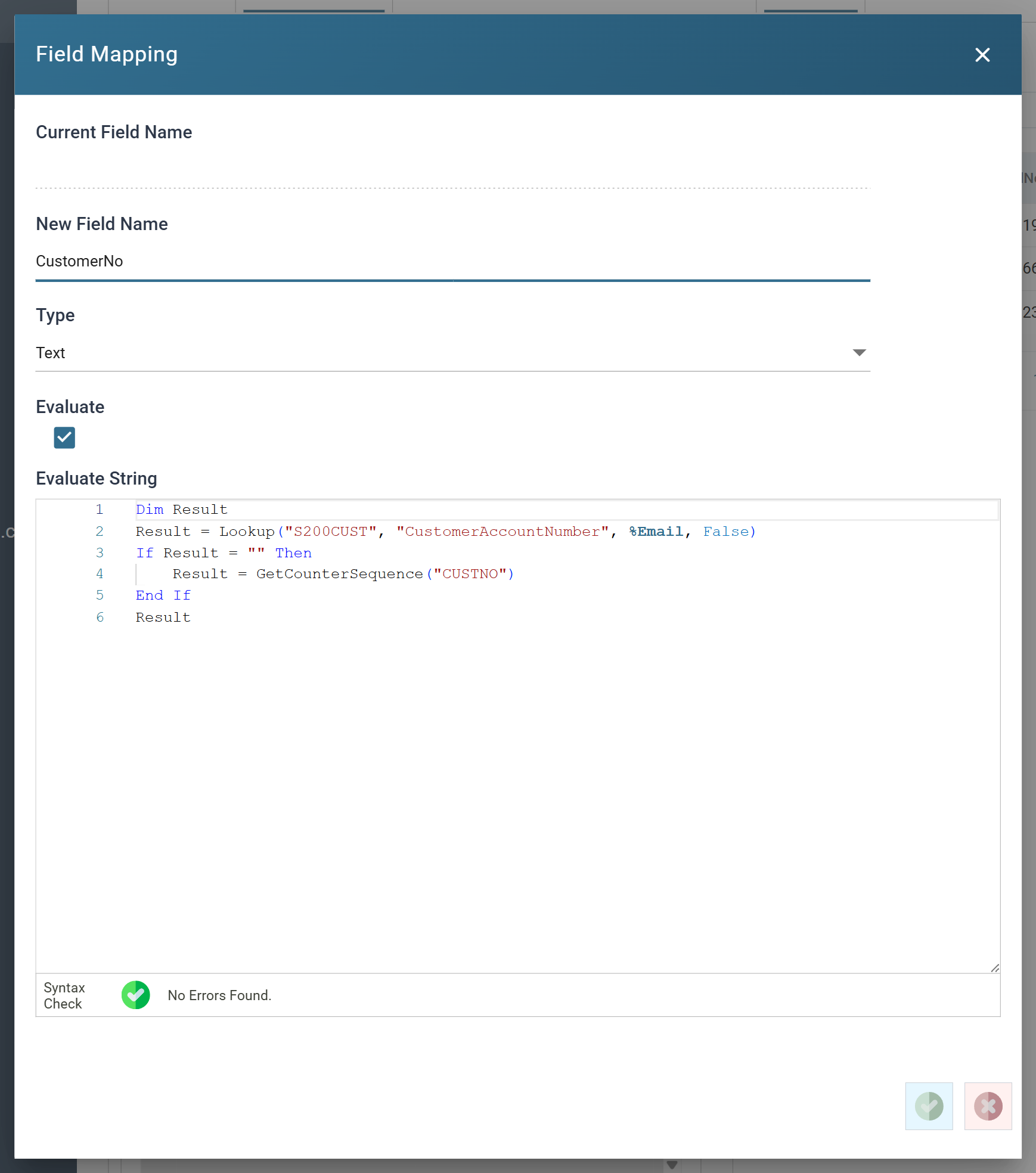This screenshot has width=1036, height=1173.
Task: Uncheck the Evaluate checkbox
Action: [64, 437]
